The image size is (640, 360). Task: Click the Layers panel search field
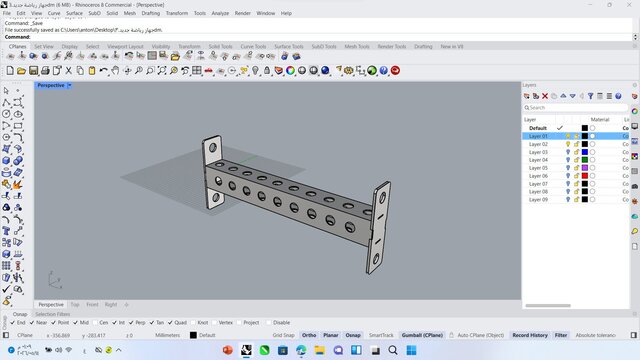pos(575,108)
